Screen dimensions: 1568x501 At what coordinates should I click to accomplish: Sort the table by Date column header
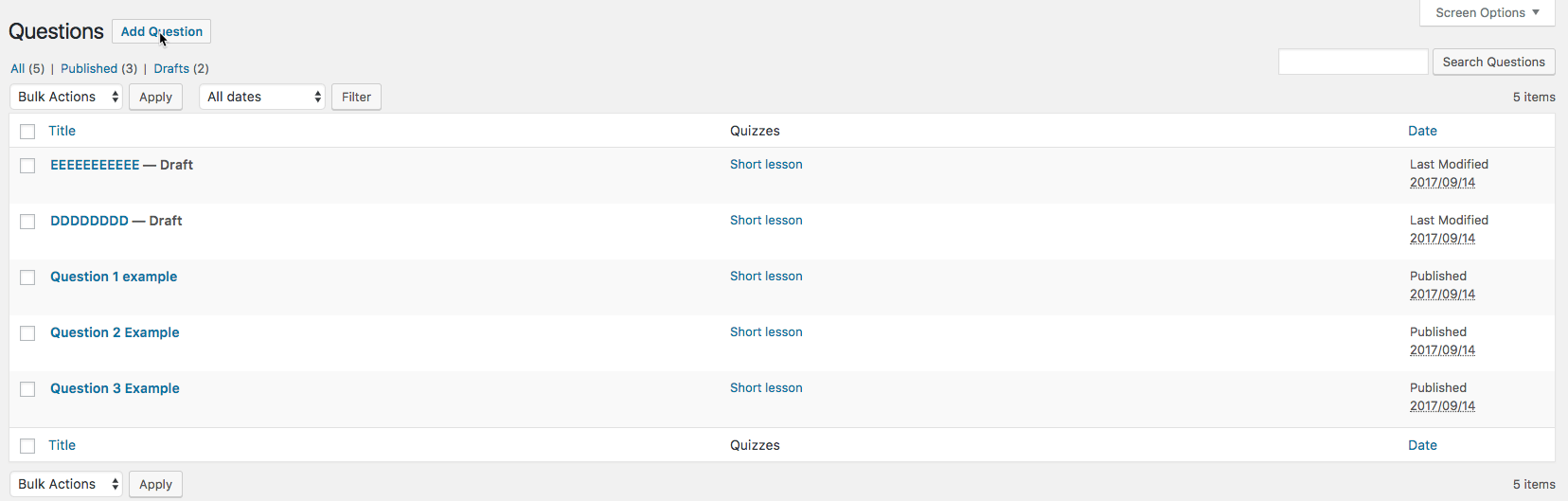tap(1422, 131)
